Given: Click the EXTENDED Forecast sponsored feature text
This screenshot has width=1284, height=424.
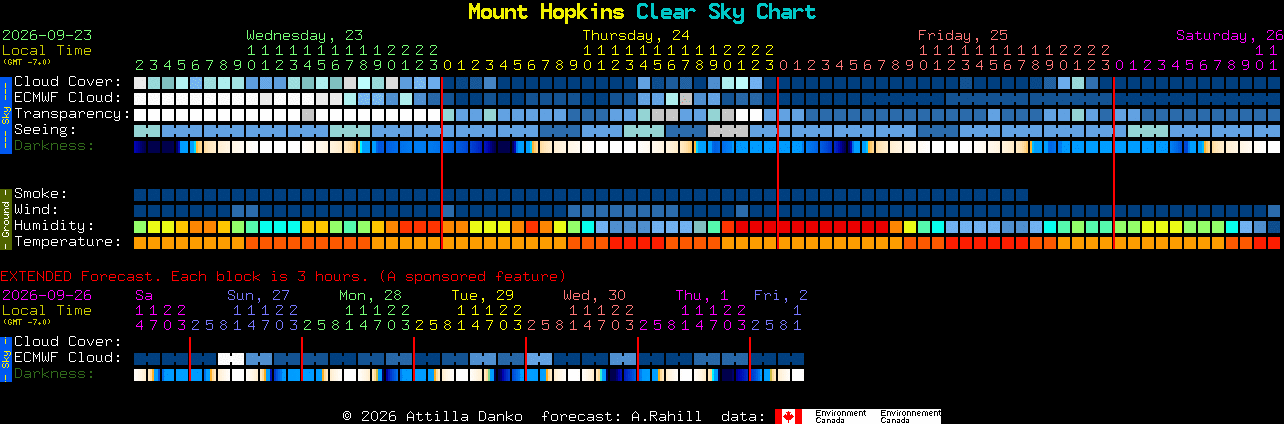Looking at the screenshot, I should [283, 276].
